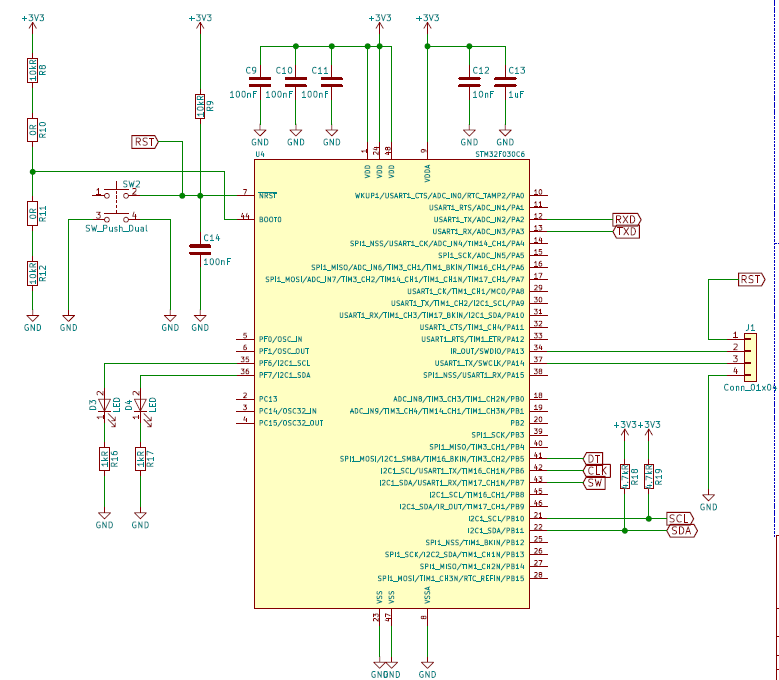Select the J1 connector symbol
Screen dimensions: 779x680
click(750, 357)
